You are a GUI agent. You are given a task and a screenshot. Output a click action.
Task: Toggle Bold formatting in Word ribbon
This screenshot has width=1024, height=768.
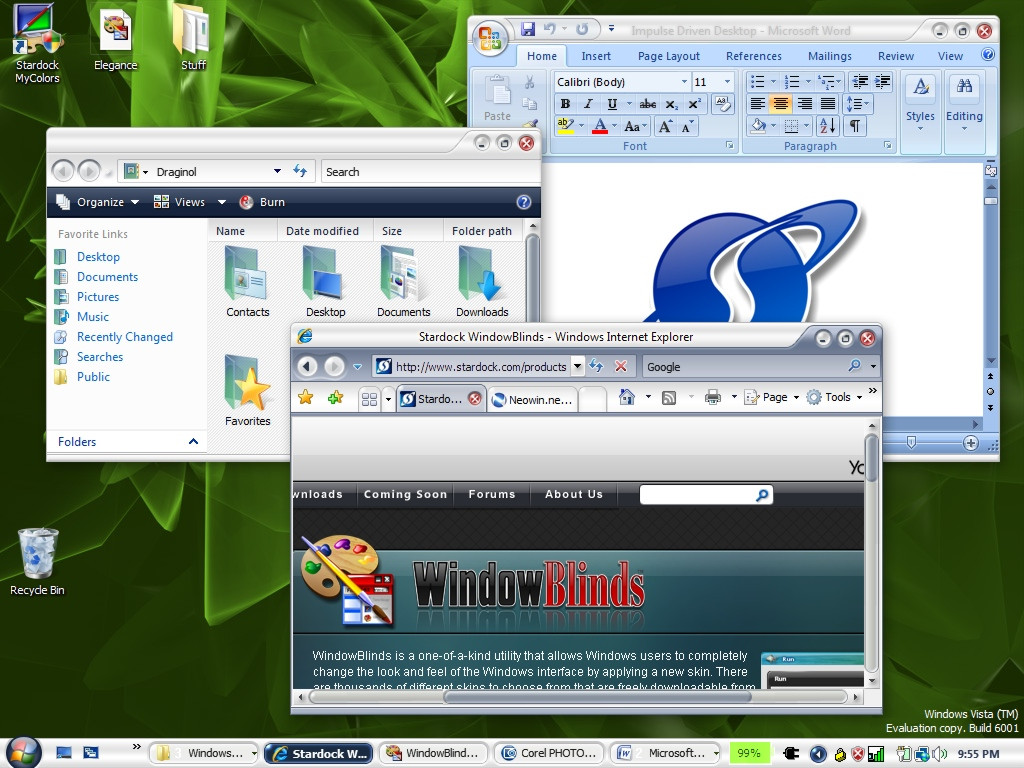(566, 104)
